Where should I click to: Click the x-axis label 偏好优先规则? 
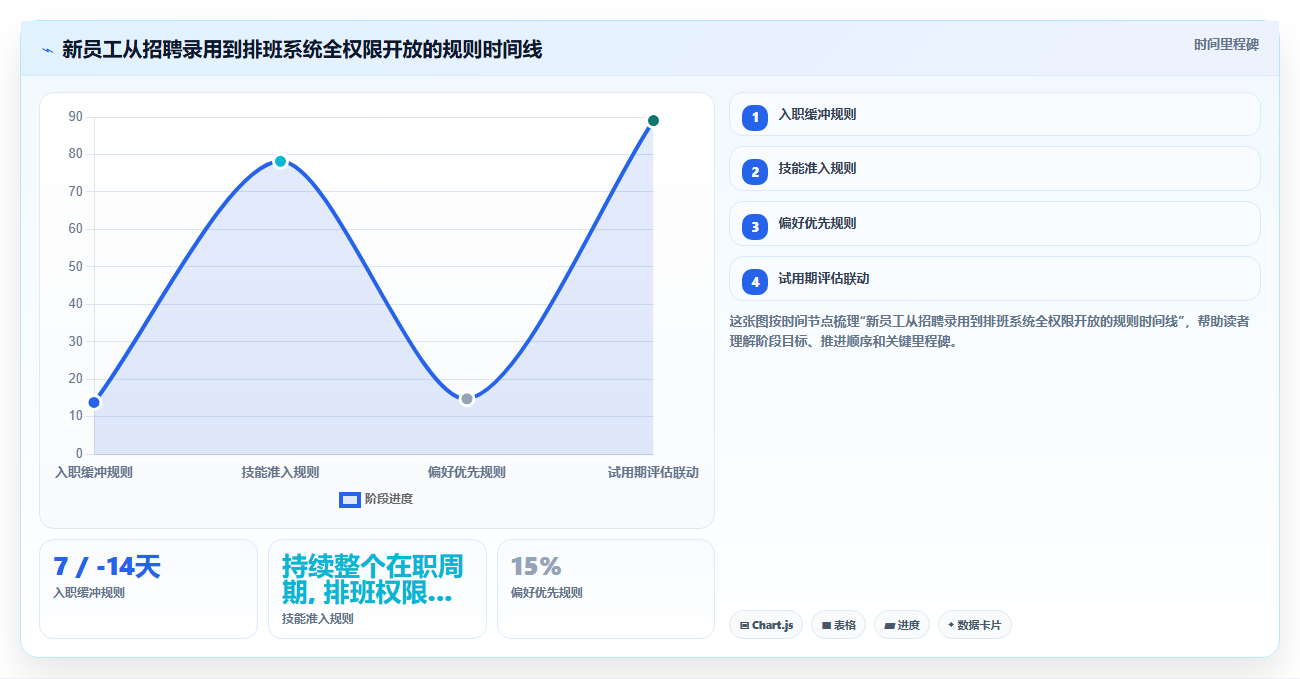(x=466, y=473)
